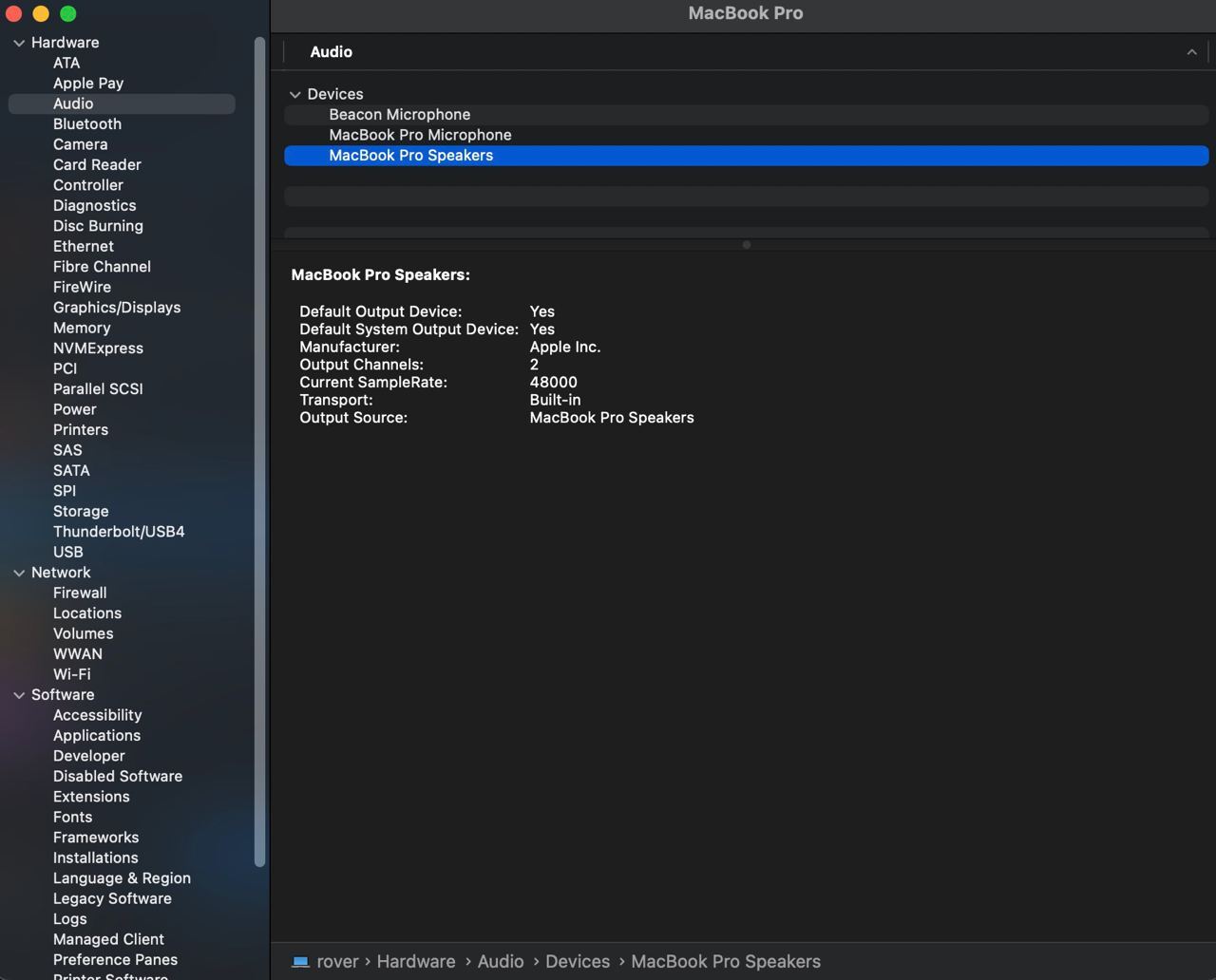Open Legacy Software section

112,899
